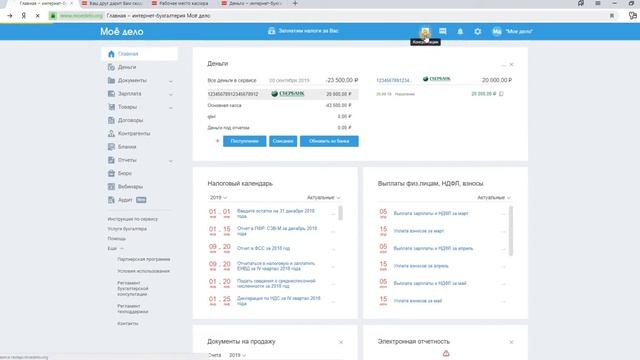This screenshot has width=640, height=360.
Task: Open the Главная home sidebar icon
Action: click(111, 54)
